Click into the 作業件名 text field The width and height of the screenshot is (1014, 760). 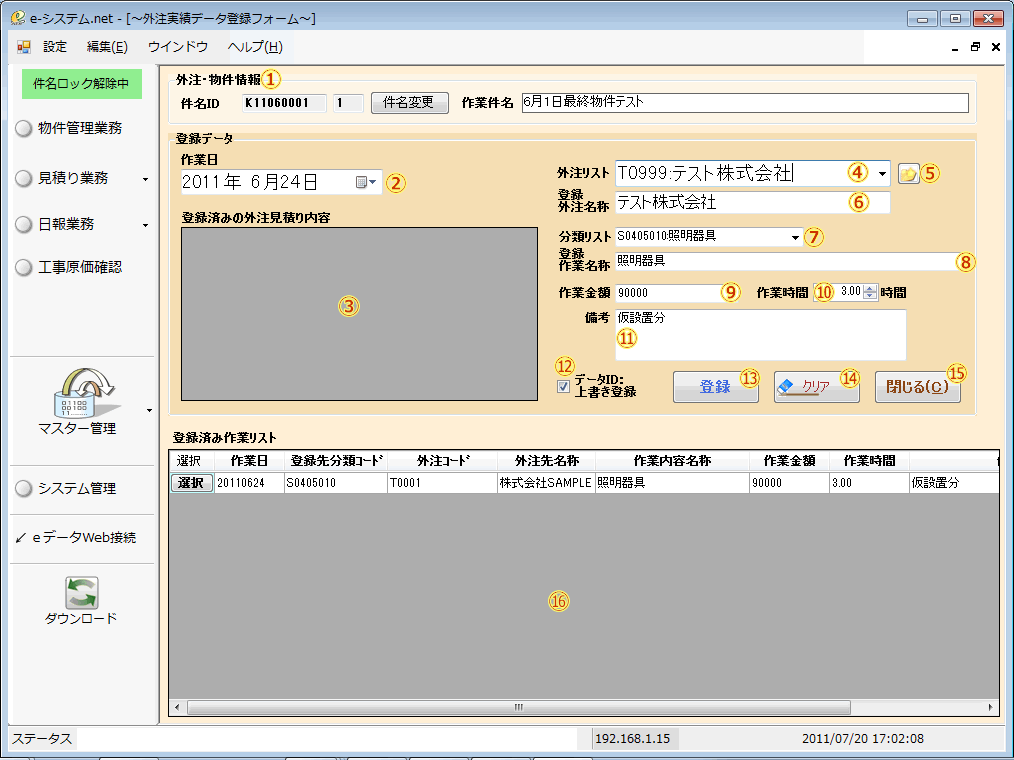tap(745, 102)
